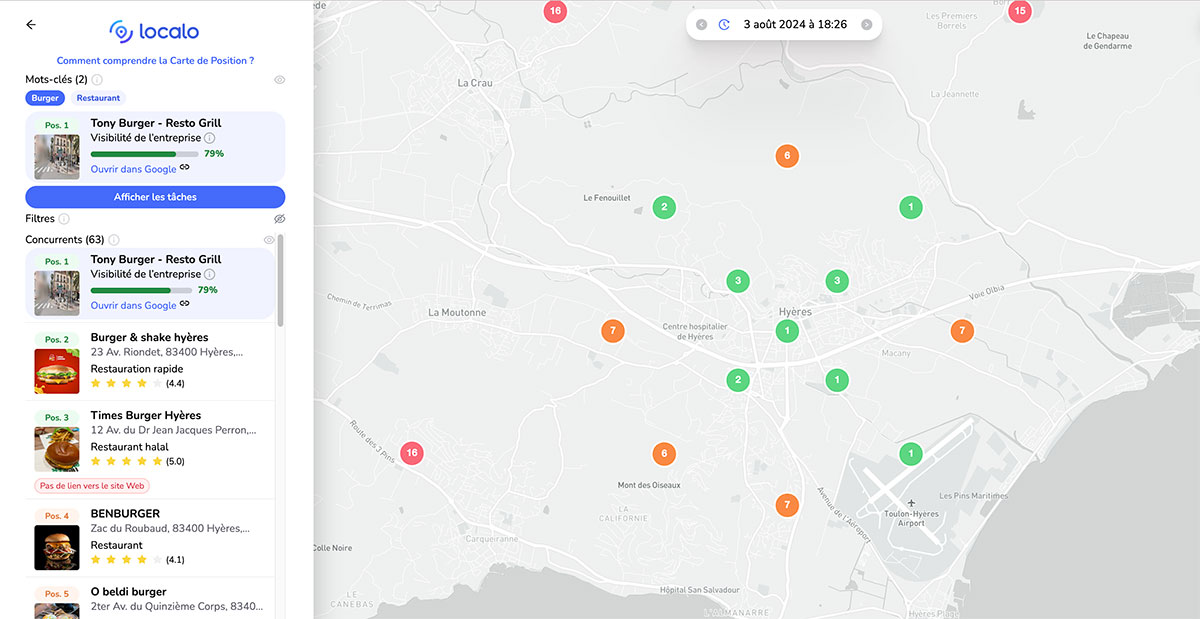The height and width of the screenshot is (619, 1200).
Task: Go to previous date with left chevron
Action: [702, 25]
